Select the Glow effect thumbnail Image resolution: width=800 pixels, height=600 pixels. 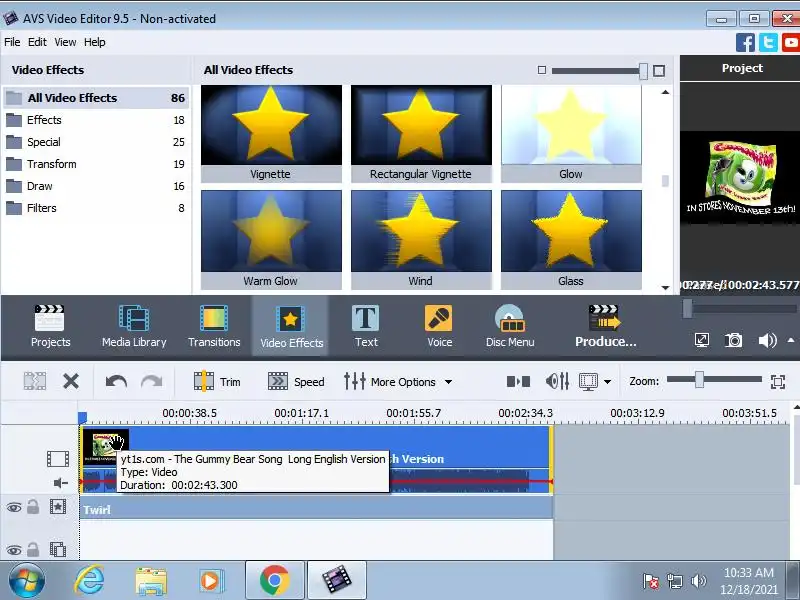click(x=571, y=134)
